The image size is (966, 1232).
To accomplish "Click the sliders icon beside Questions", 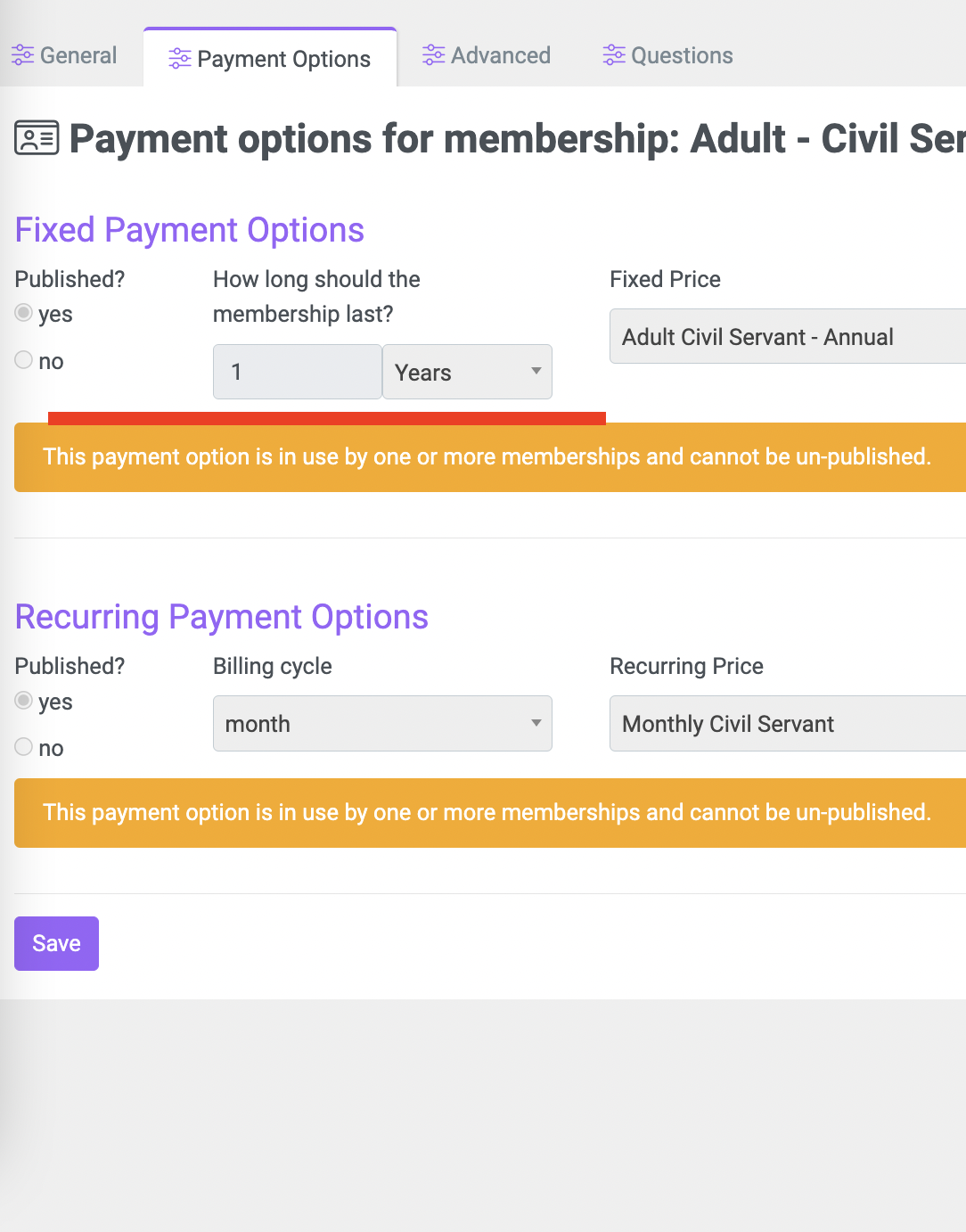I will pos(614,55).
